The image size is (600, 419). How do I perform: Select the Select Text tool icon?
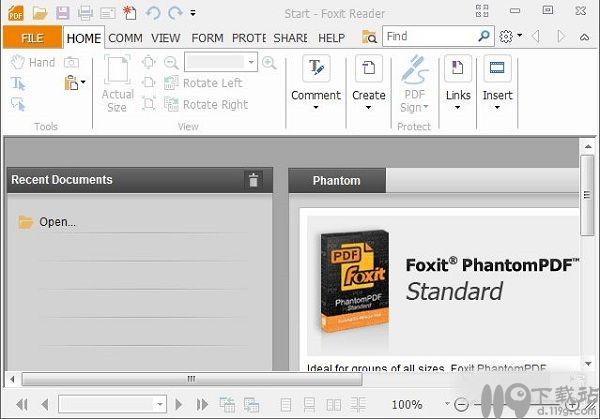tap(18, 83)
